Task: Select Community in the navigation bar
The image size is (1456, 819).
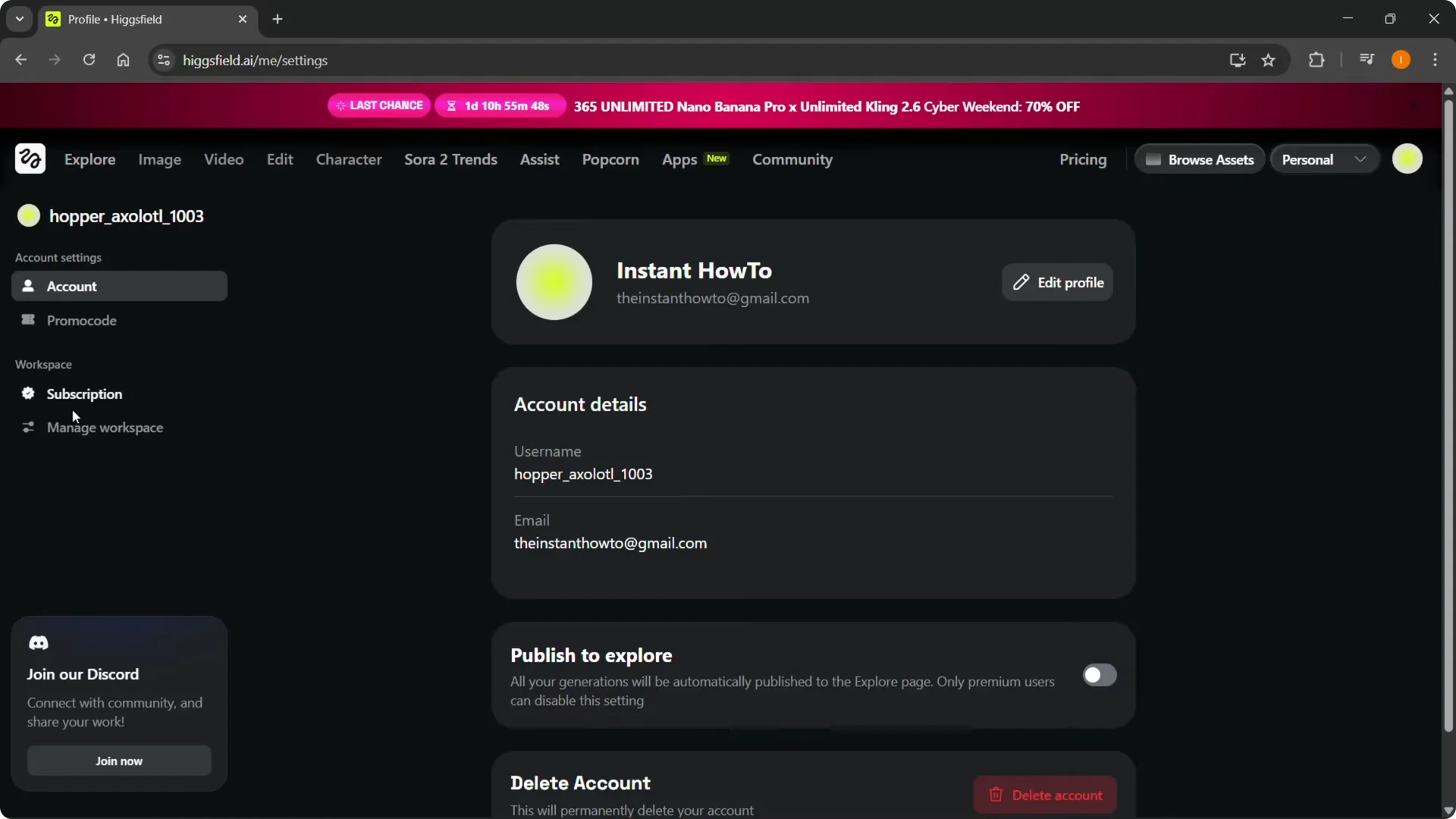Action: [792, 160]
